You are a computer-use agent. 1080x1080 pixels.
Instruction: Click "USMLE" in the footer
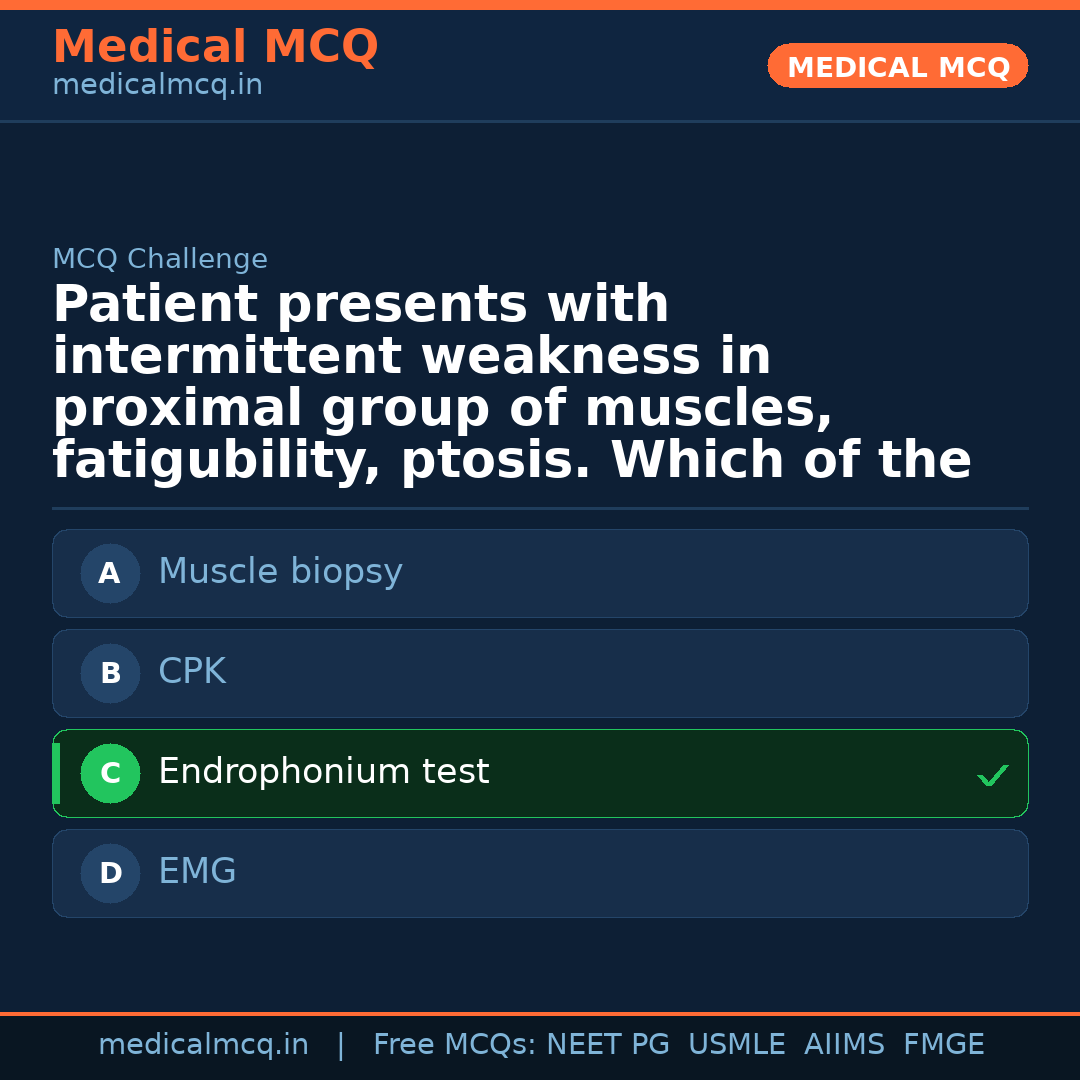click(736, 1045)
